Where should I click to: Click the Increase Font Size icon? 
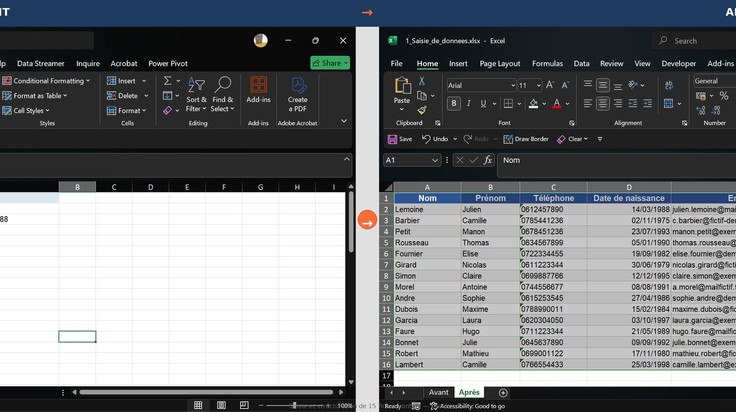tap(550, 85)
